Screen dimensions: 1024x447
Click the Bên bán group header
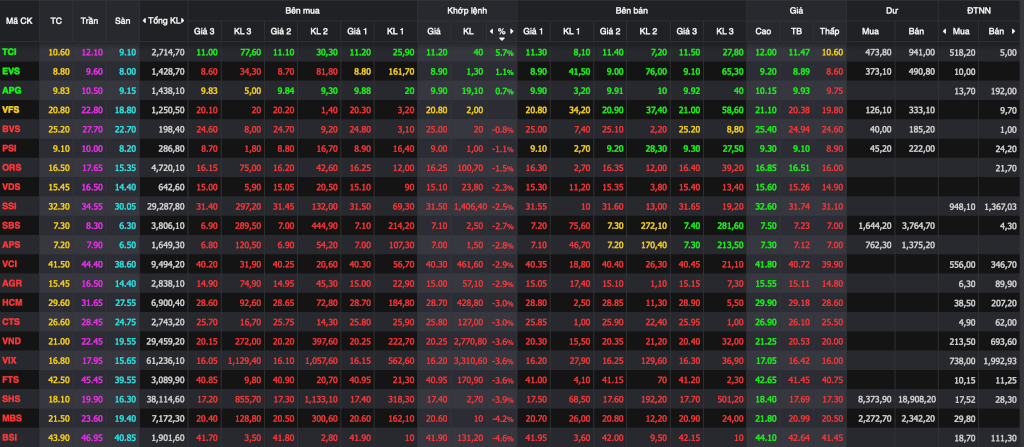(x=632, y=10)
